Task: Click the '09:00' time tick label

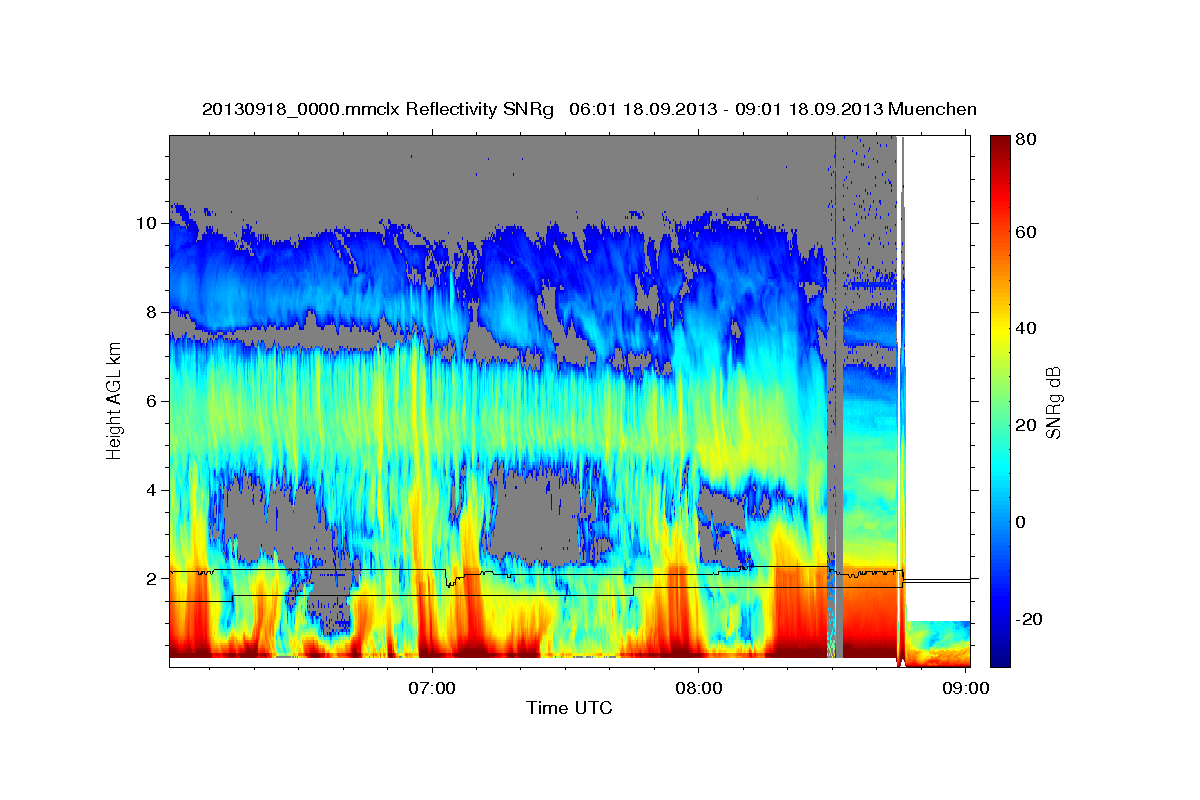Action: pos(964,688)
